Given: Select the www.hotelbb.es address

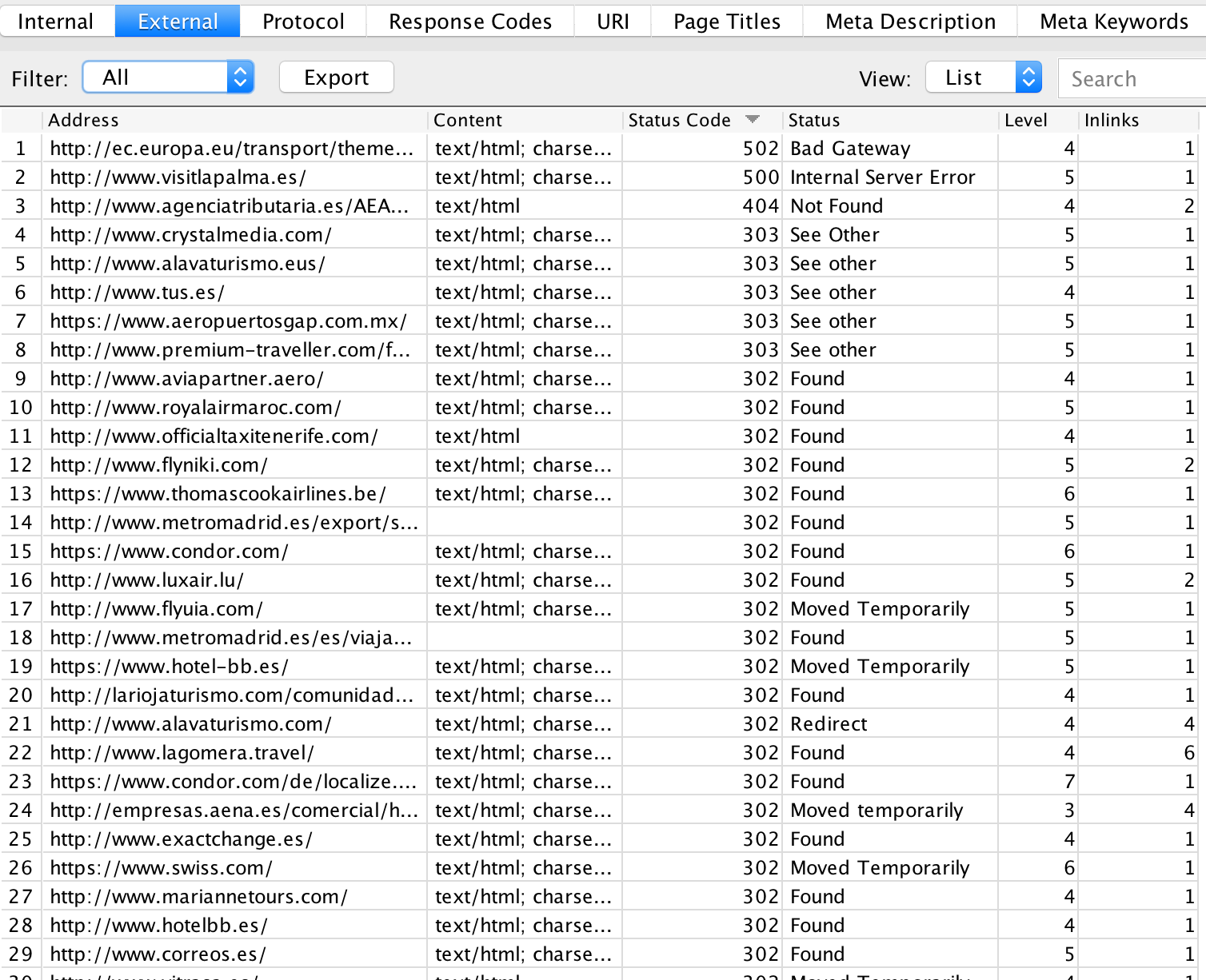Looking at the screenshot, I should pyautogui.click(x=158, y=926).
